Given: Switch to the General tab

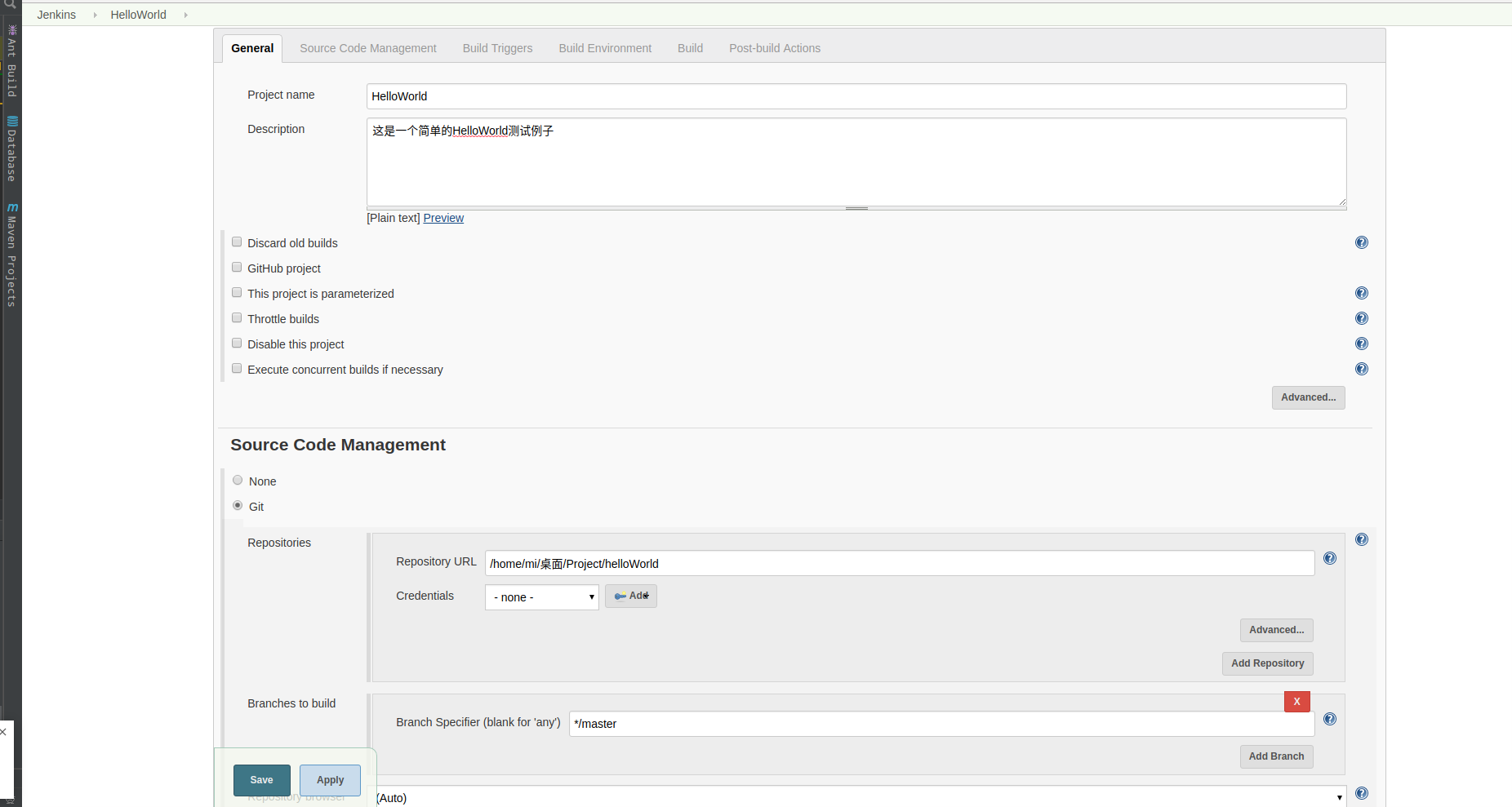Looking at the screenshot, I should coord(252,48).
